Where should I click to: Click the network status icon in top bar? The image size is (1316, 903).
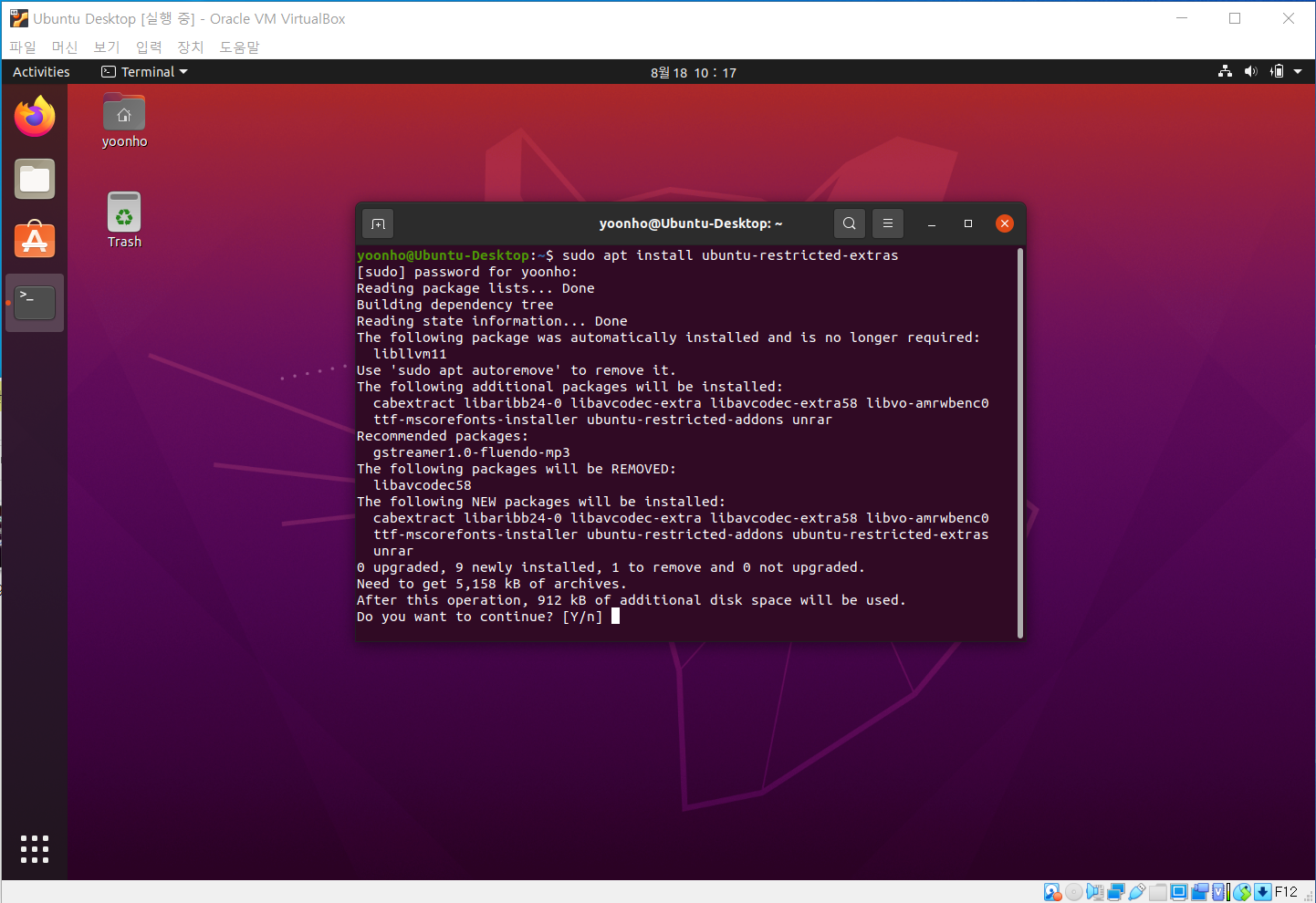[1225, 71]
